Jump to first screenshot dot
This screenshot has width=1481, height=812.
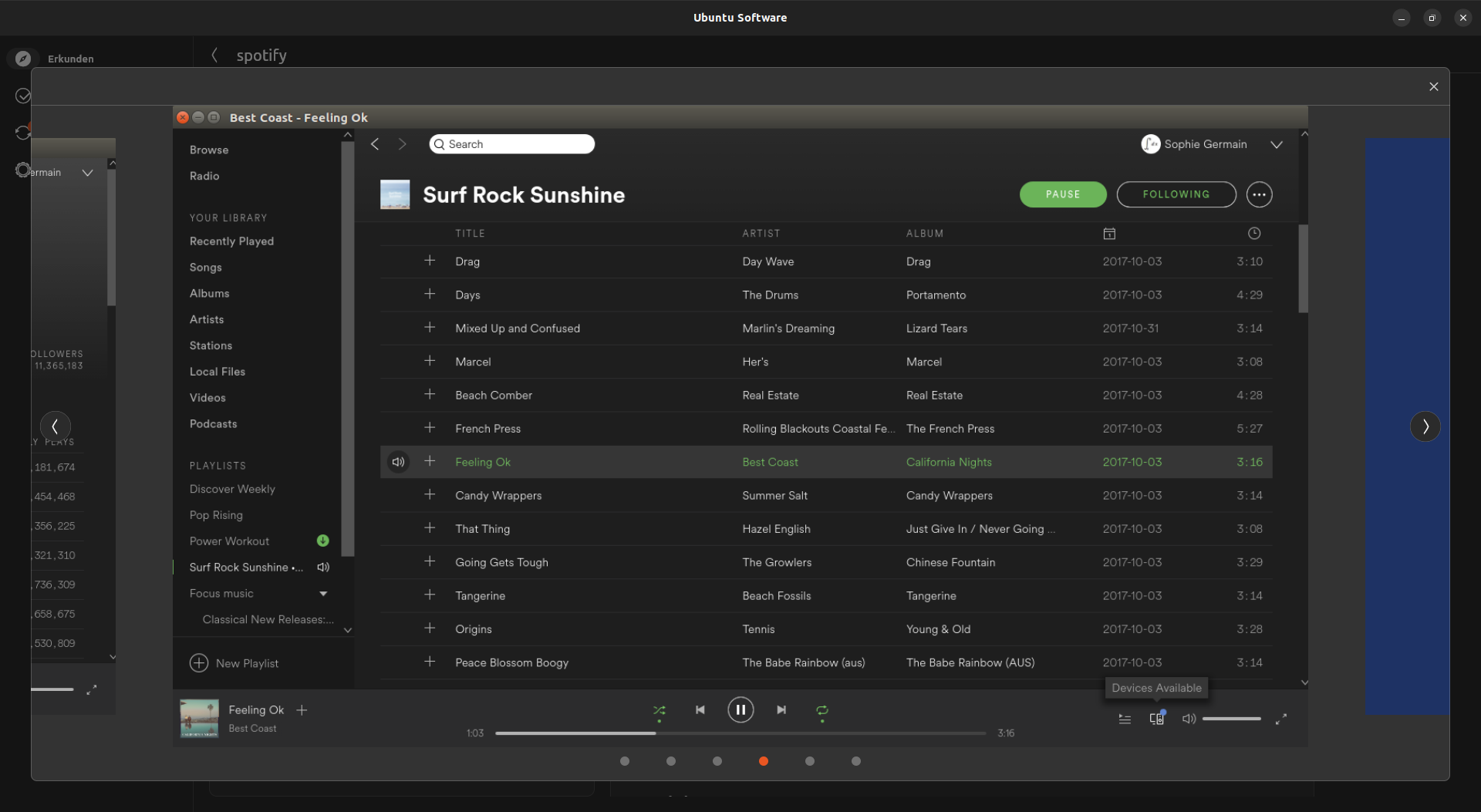pos(625,761)
